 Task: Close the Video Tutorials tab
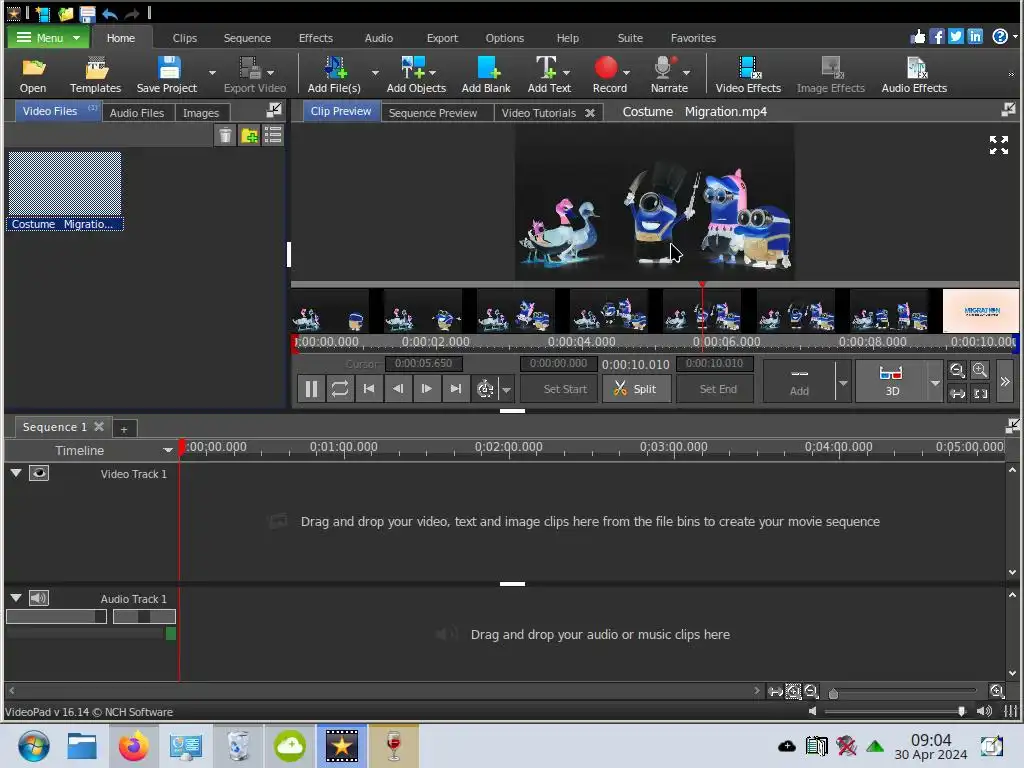tap(590, 112)
